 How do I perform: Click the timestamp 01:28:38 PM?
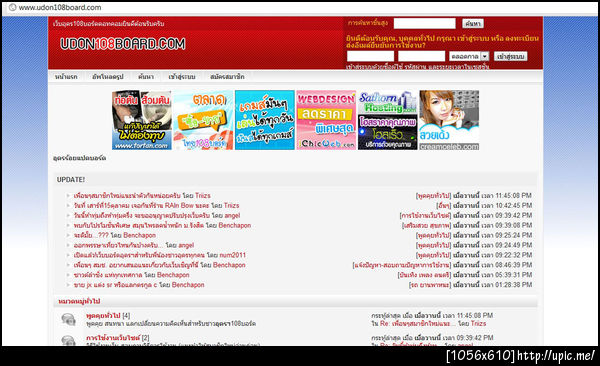(514, 285)
